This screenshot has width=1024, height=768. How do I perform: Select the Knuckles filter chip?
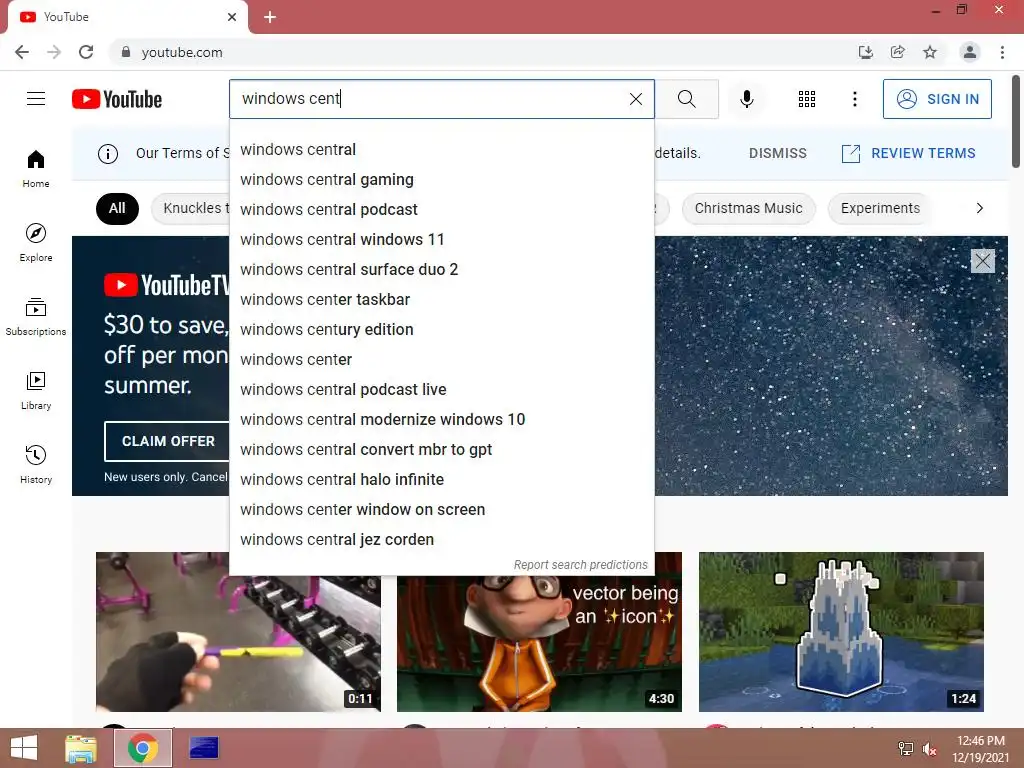coord(191,208)
